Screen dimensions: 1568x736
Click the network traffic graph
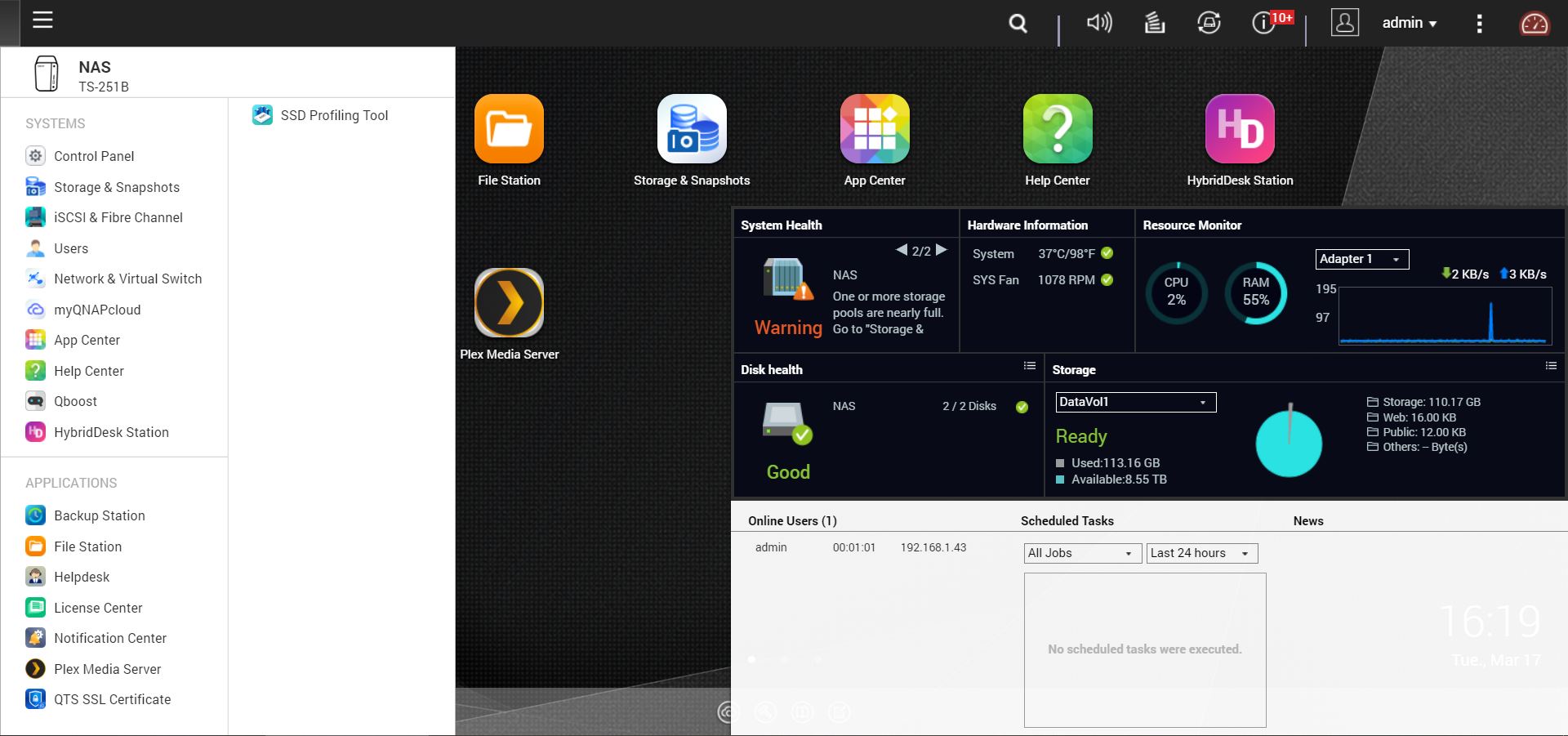click(x=1445, y=316)
